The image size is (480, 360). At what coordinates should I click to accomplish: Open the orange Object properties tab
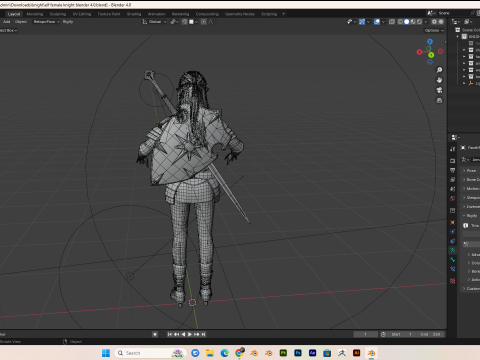[x=452, y=222]
